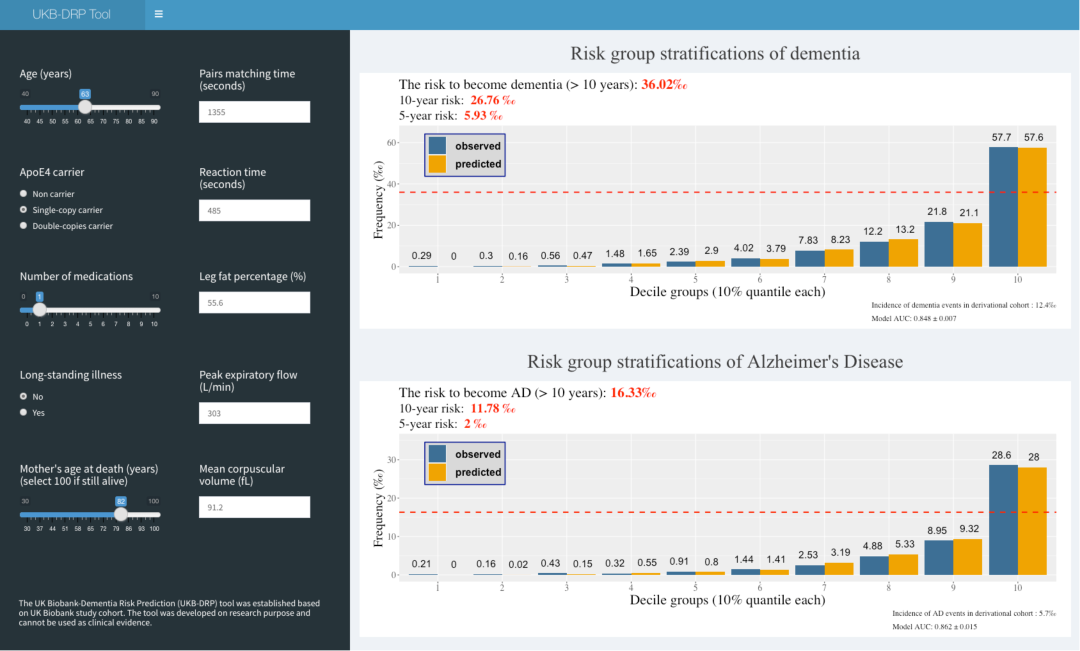The image size is (1080, 651).
Task: Choose Double-copies carrier option
Action: tap(24, 226)
